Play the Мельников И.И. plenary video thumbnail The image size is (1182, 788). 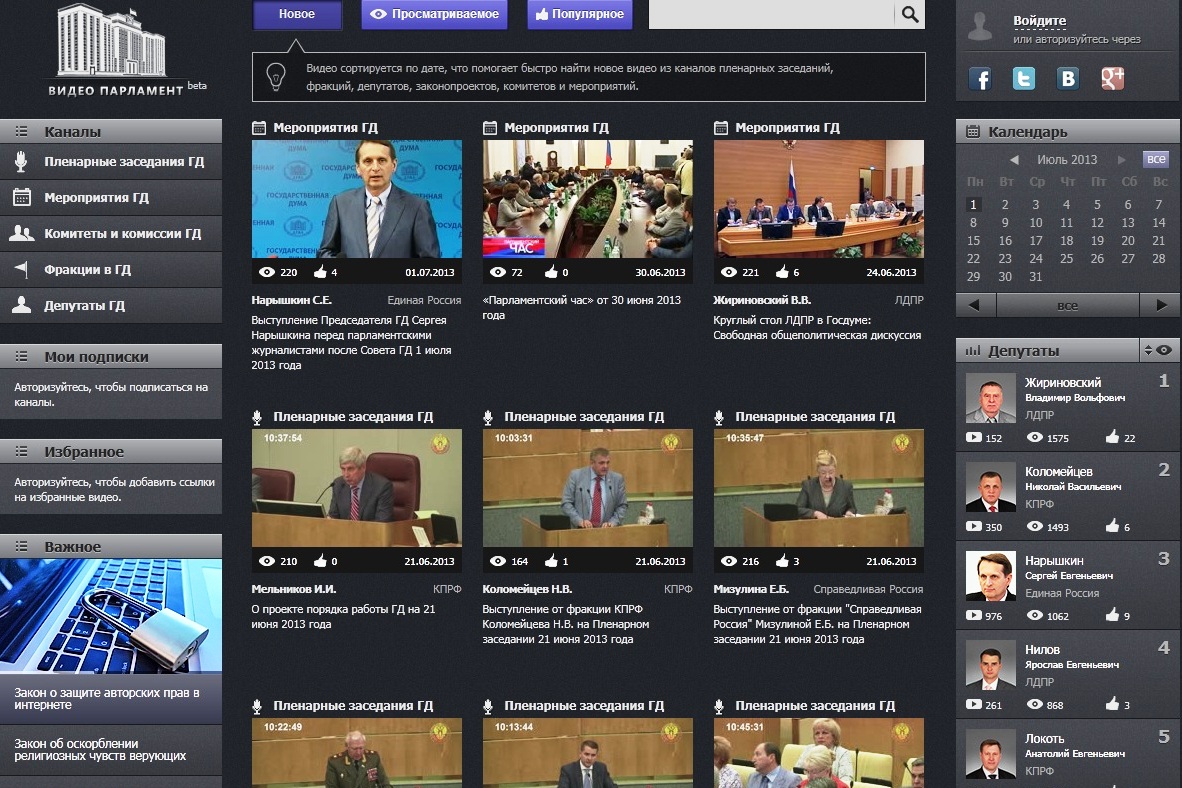pos(357,488)
